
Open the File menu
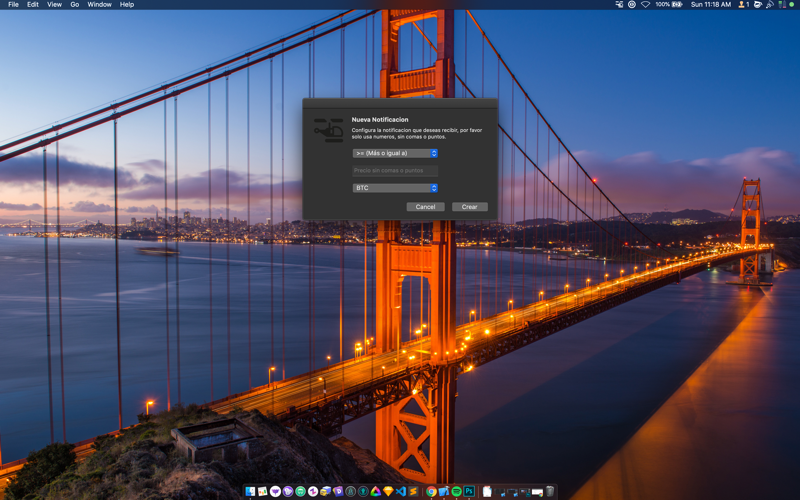(13, 5)
